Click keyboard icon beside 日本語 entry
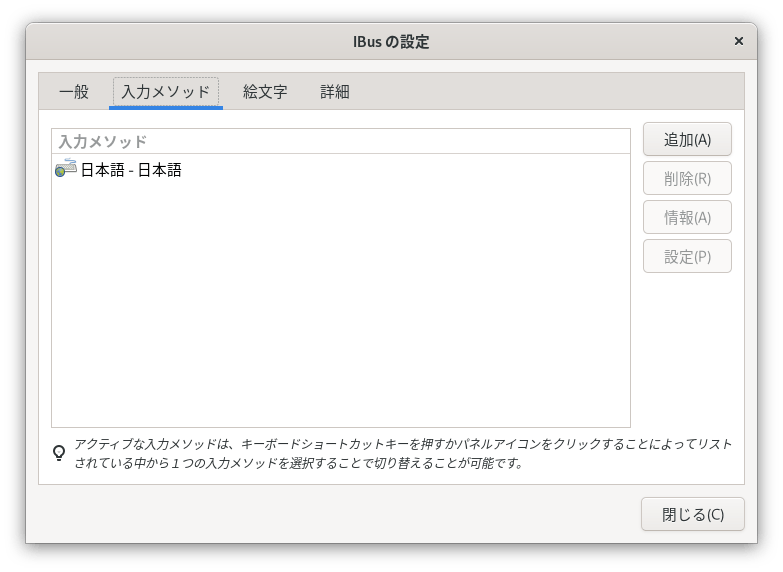The image size is (783, 572). 65,169
